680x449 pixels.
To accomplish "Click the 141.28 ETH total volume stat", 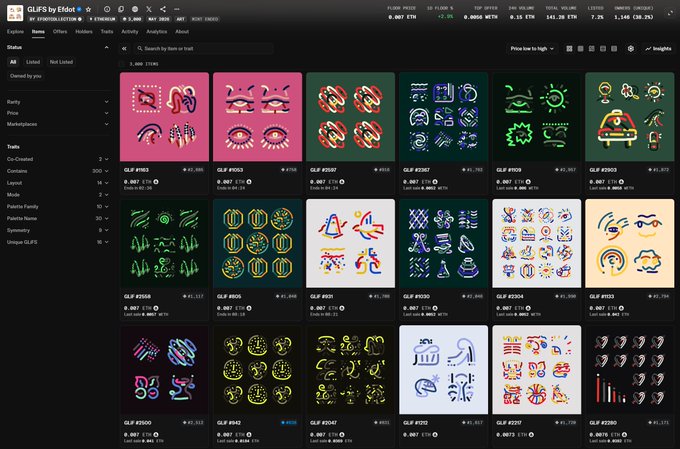I will point(561,17).
